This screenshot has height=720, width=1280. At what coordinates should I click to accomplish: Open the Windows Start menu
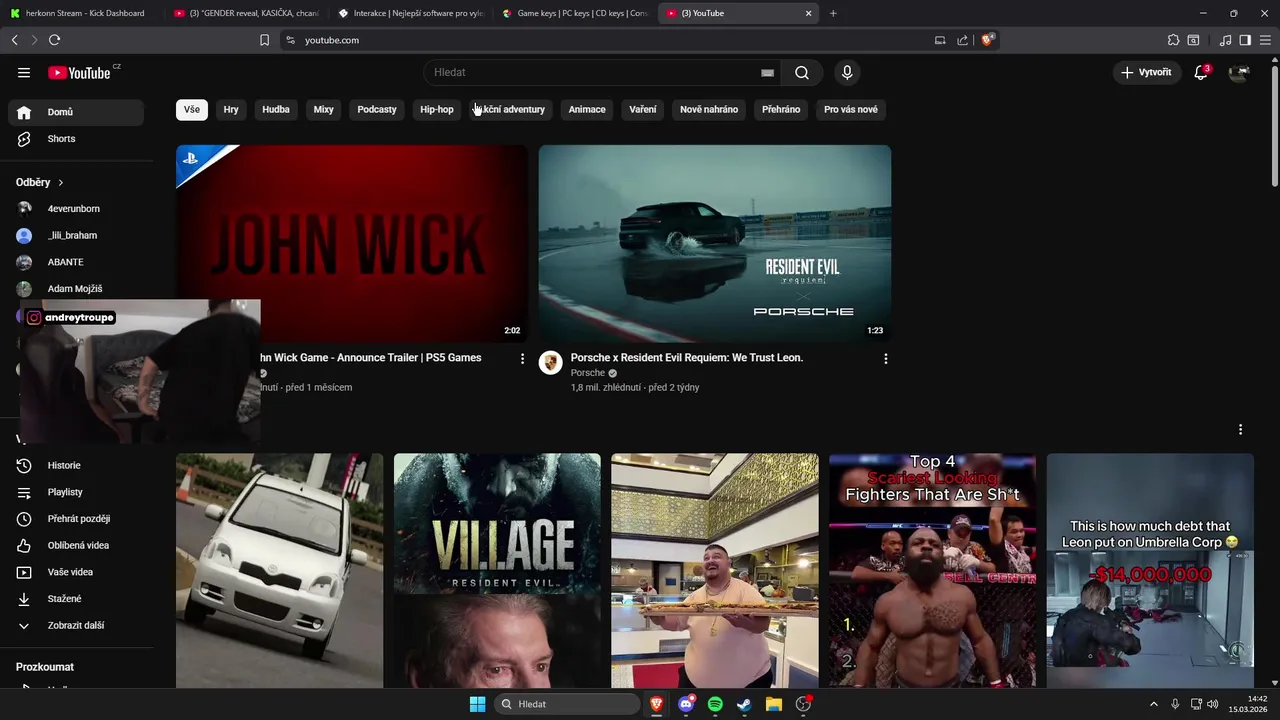477,704
